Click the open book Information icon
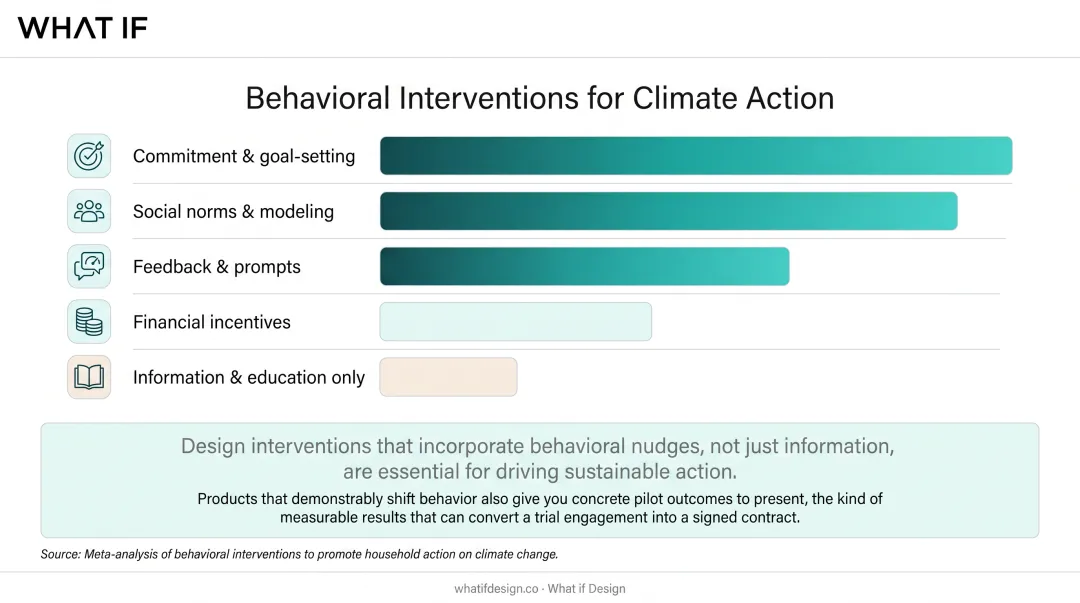The image size is (1080, 603). tap(89, 377)
